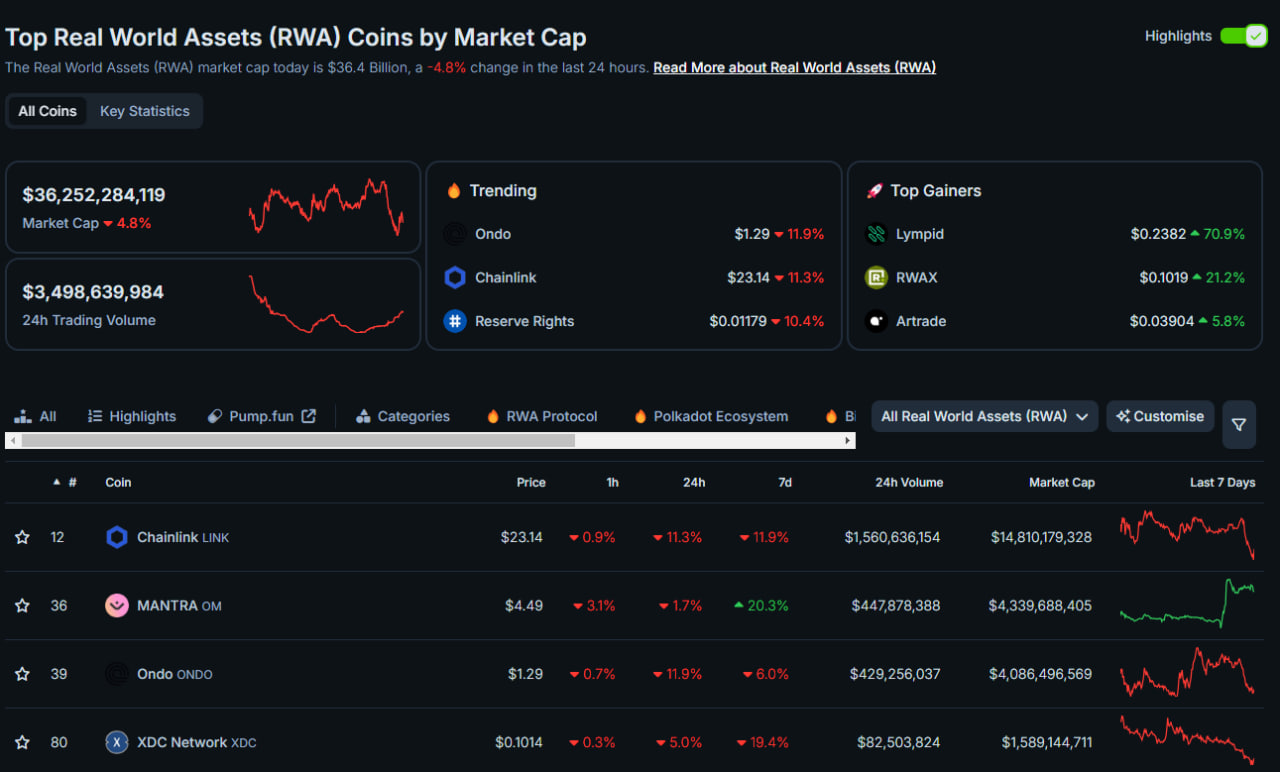The image size is (1280, 772).
Task: Open Read More about Real World Assets link
Action: 794,68
